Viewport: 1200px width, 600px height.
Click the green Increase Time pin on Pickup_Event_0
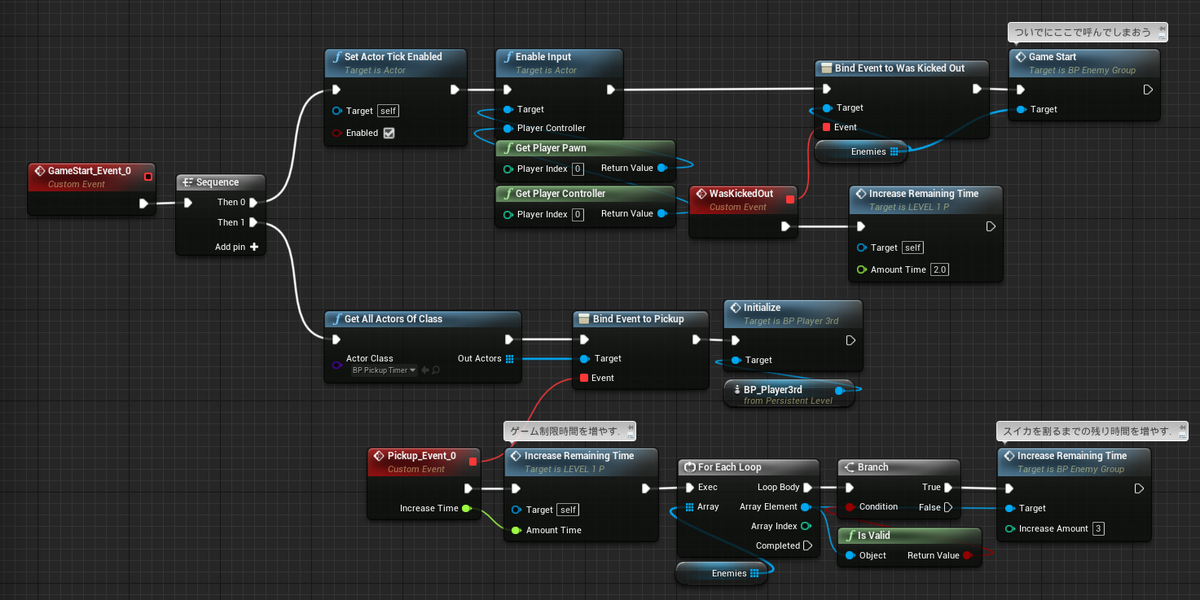467,508
